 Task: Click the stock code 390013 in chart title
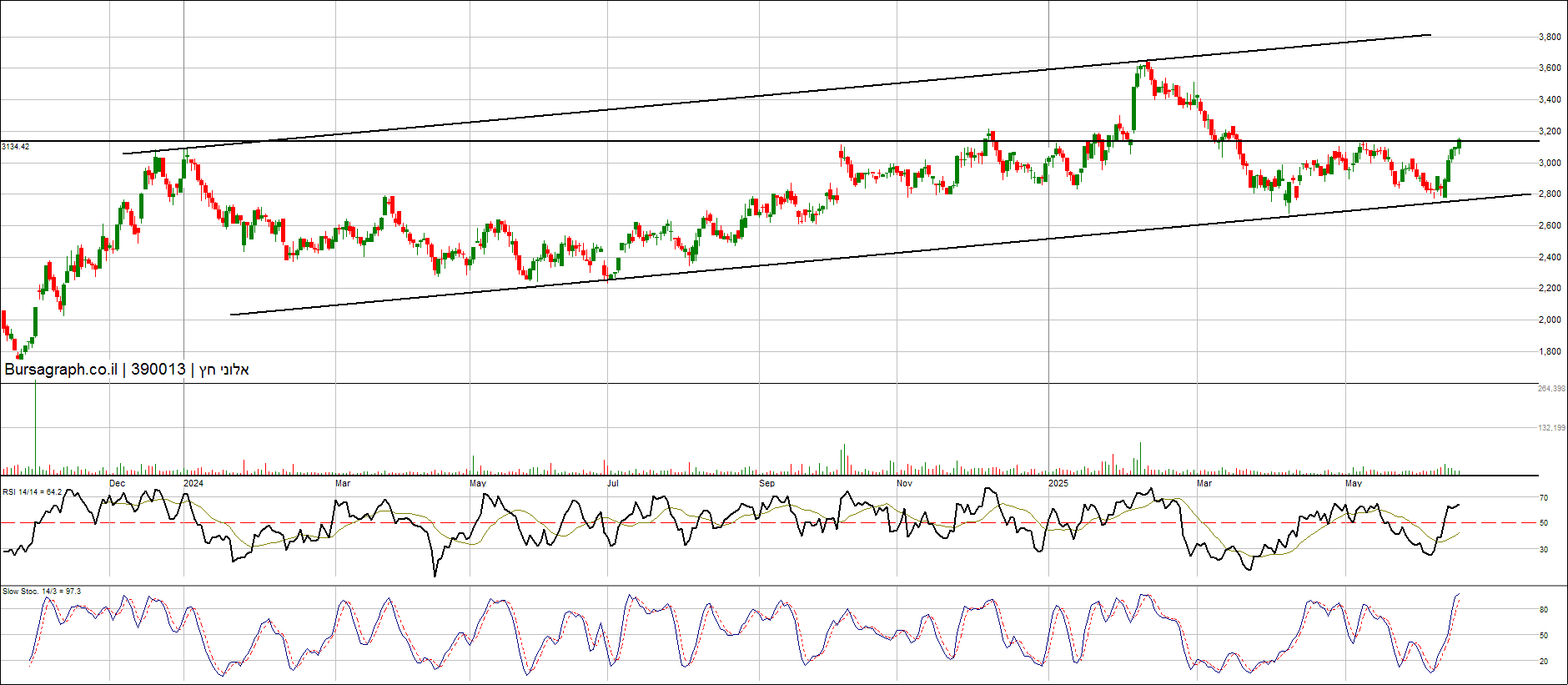(x=158, y=370)
